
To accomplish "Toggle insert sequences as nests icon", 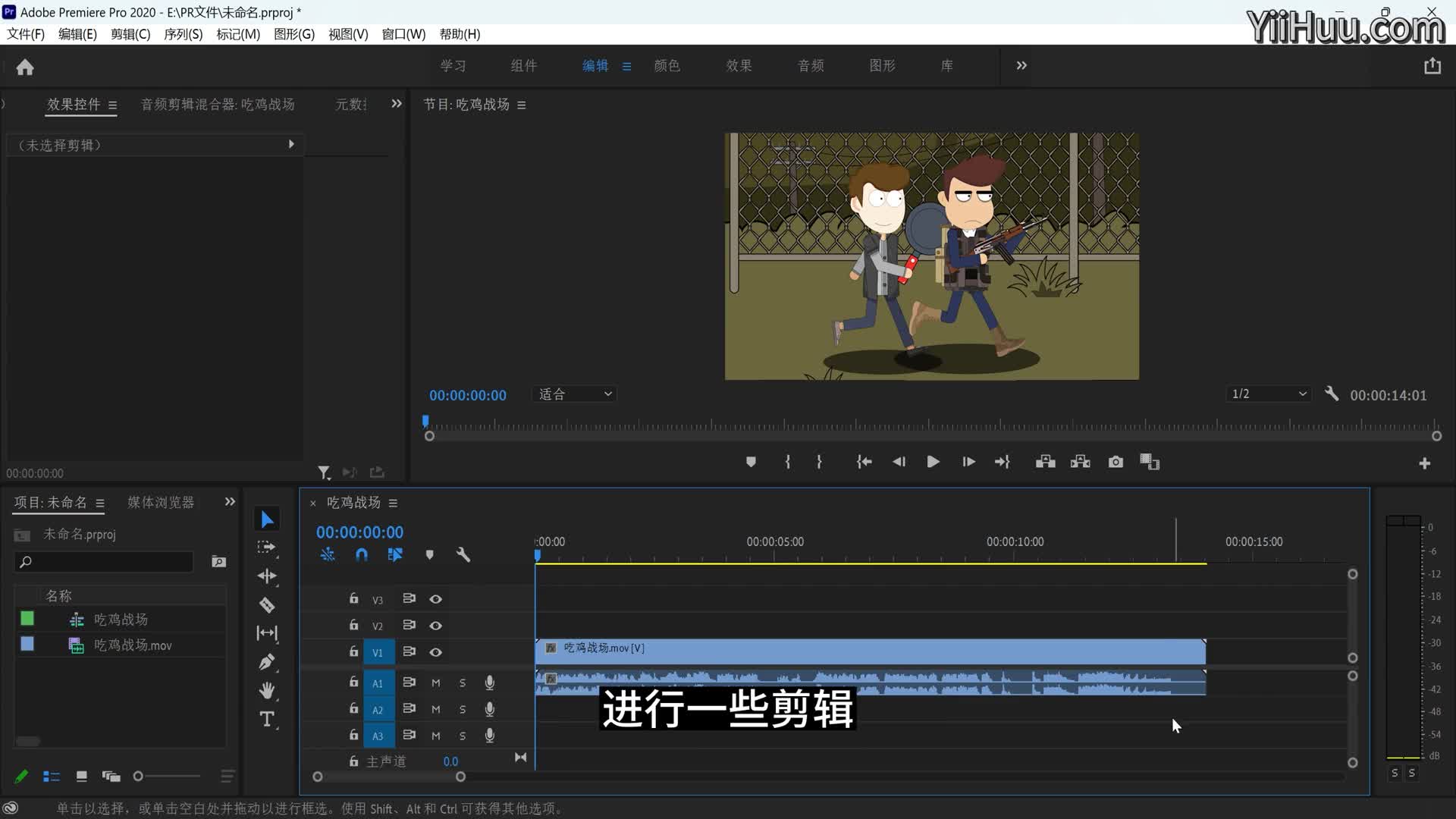I will pyautogui.click(x=328, y=555).
